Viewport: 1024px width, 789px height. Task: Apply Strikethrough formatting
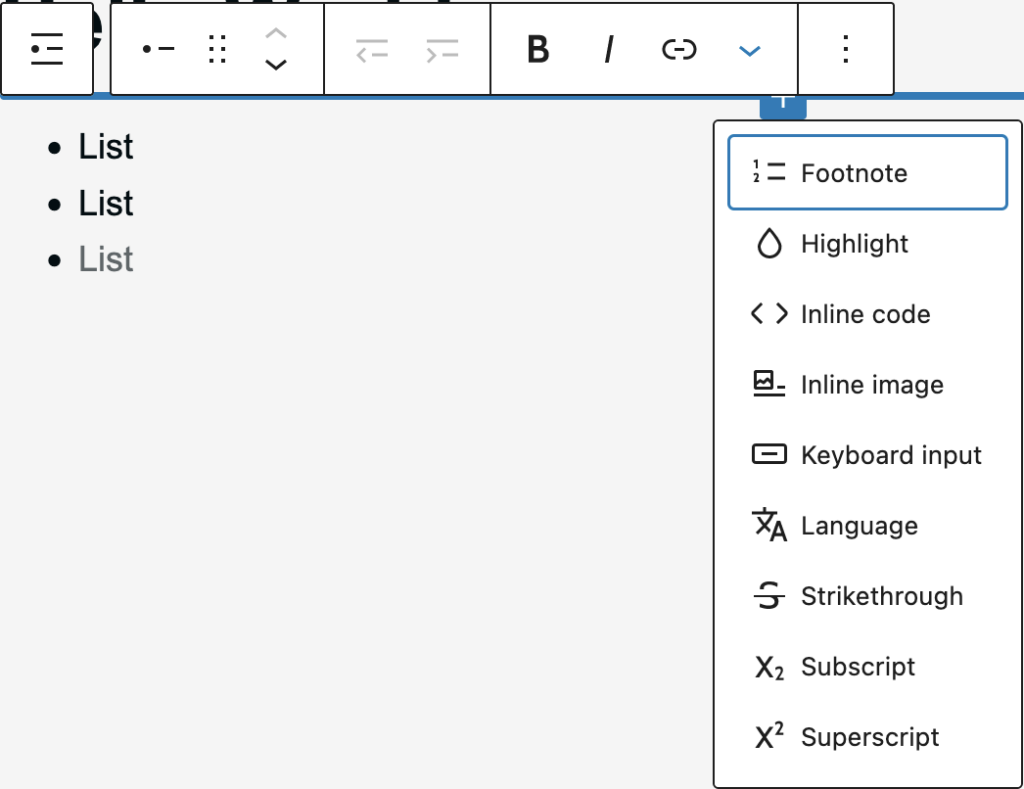868,596
